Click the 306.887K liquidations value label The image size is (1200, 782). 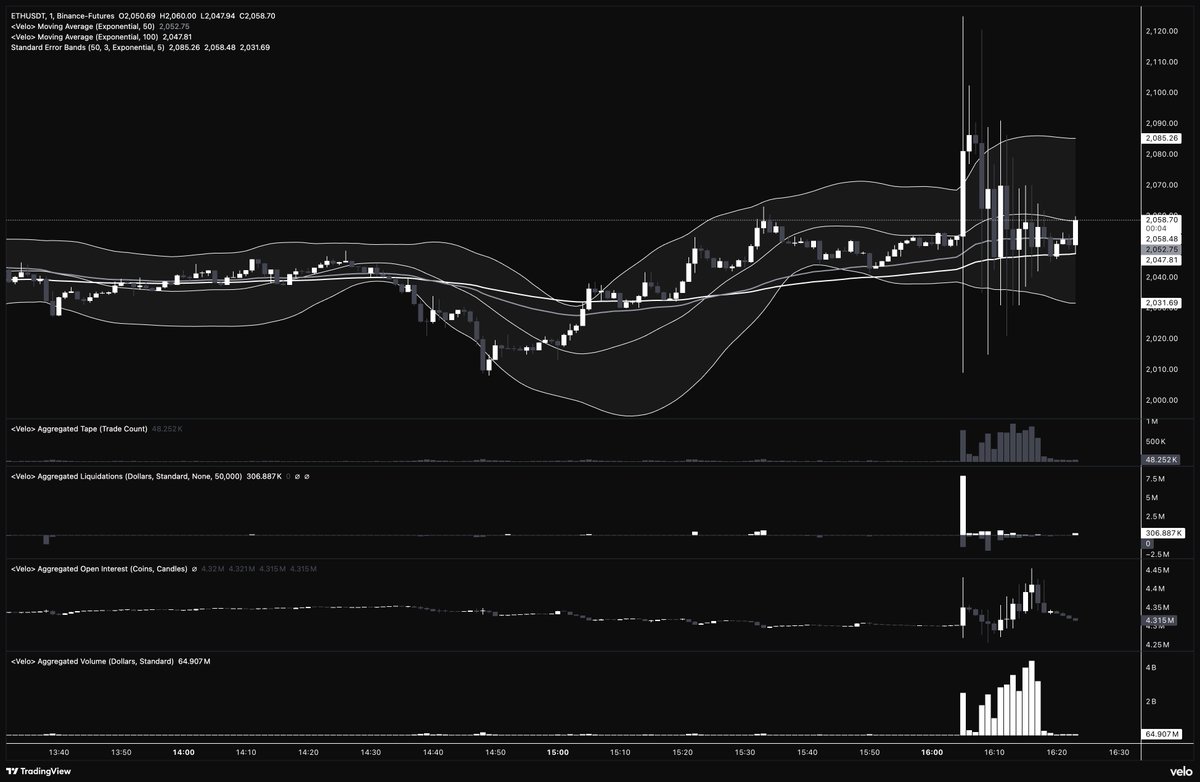pos(1163,533)
